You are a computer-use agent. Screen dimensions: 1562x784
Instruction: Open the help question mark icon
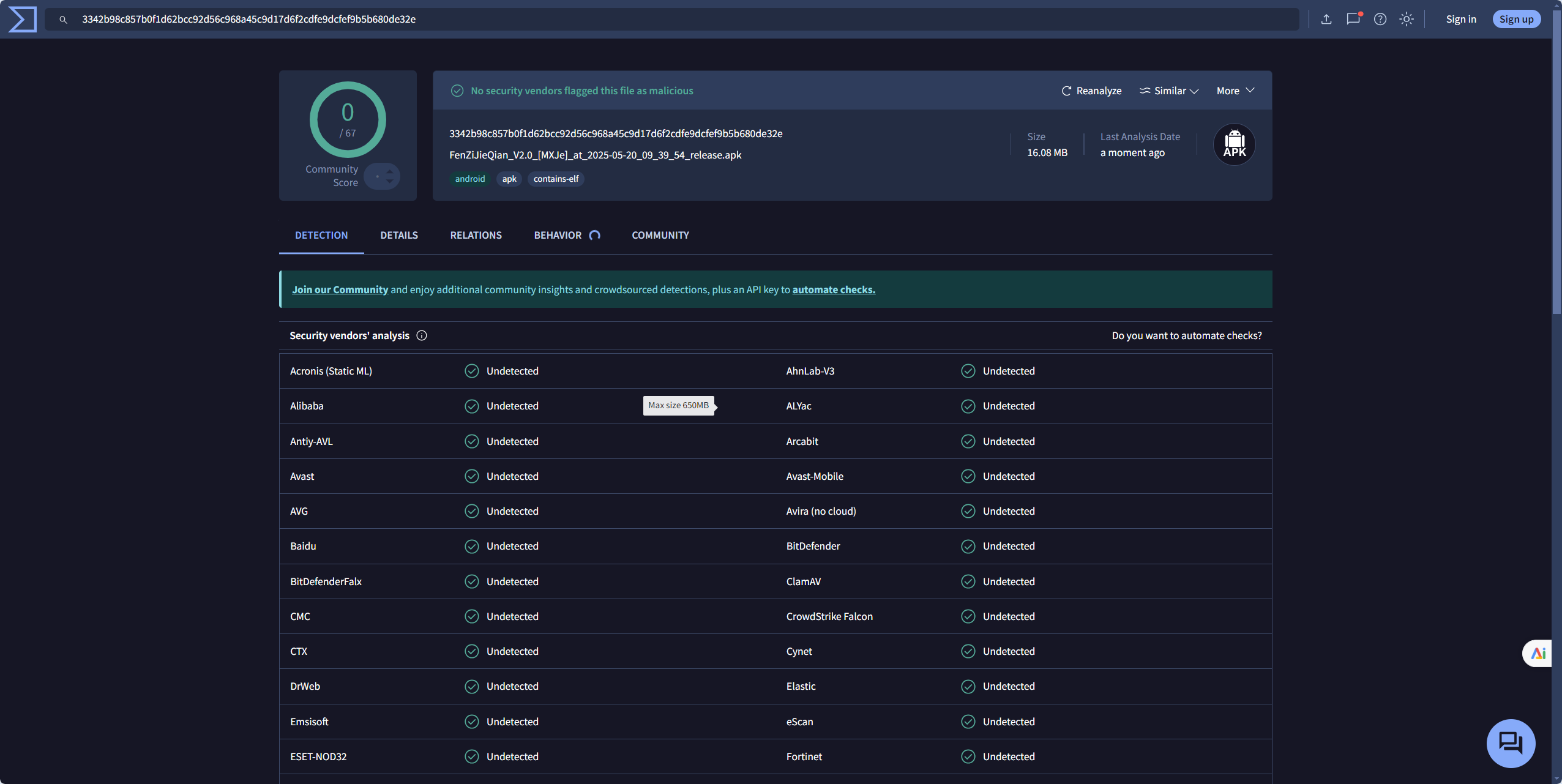[x=1380, y=20]
